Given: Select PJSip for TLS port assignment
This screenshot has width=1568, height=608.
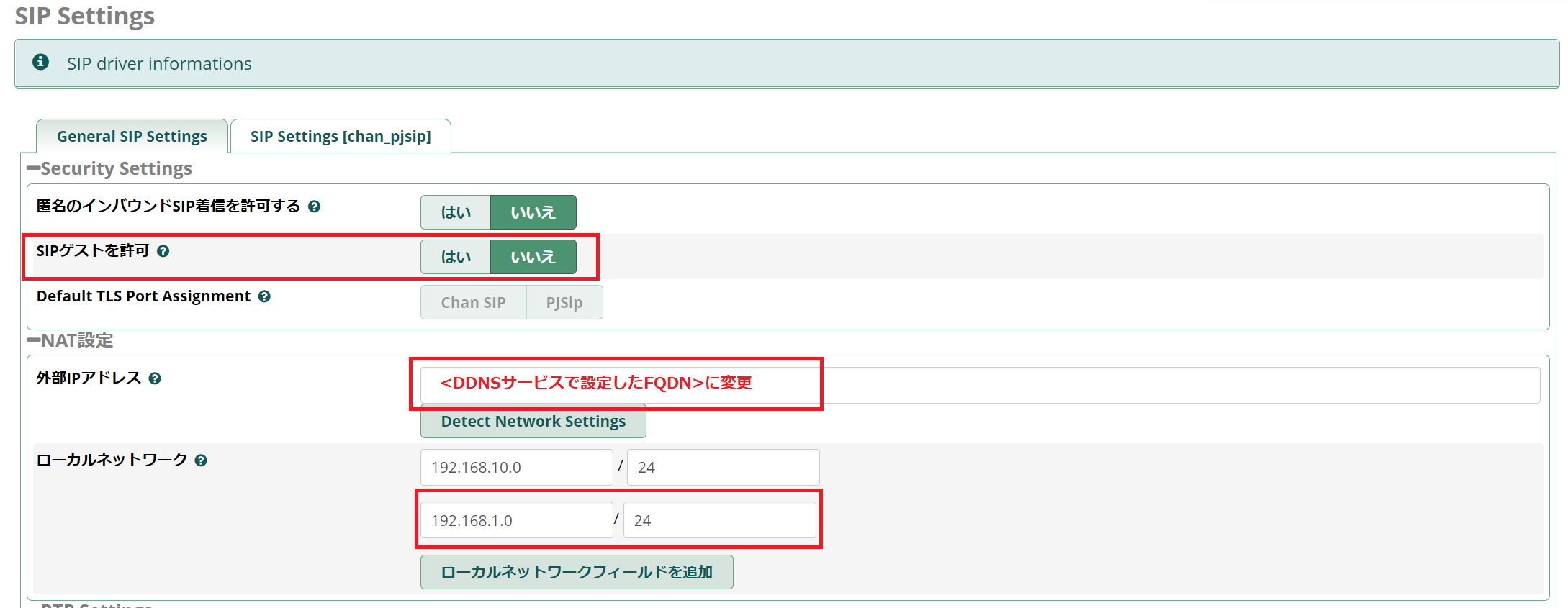Looking at the screenshot, I should (564, 302).
